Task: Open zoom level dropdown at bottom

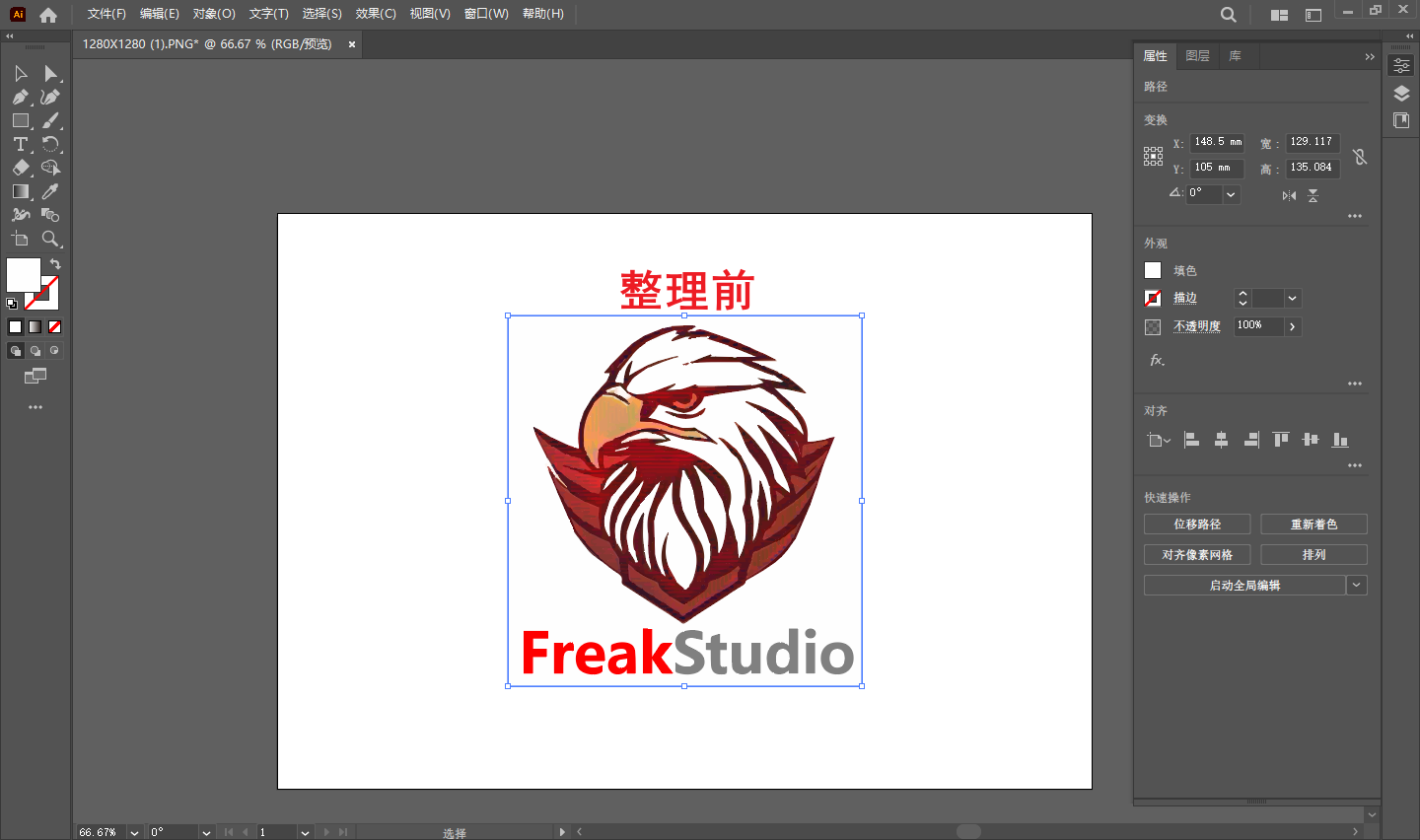Action: click(x=134, y=832)
